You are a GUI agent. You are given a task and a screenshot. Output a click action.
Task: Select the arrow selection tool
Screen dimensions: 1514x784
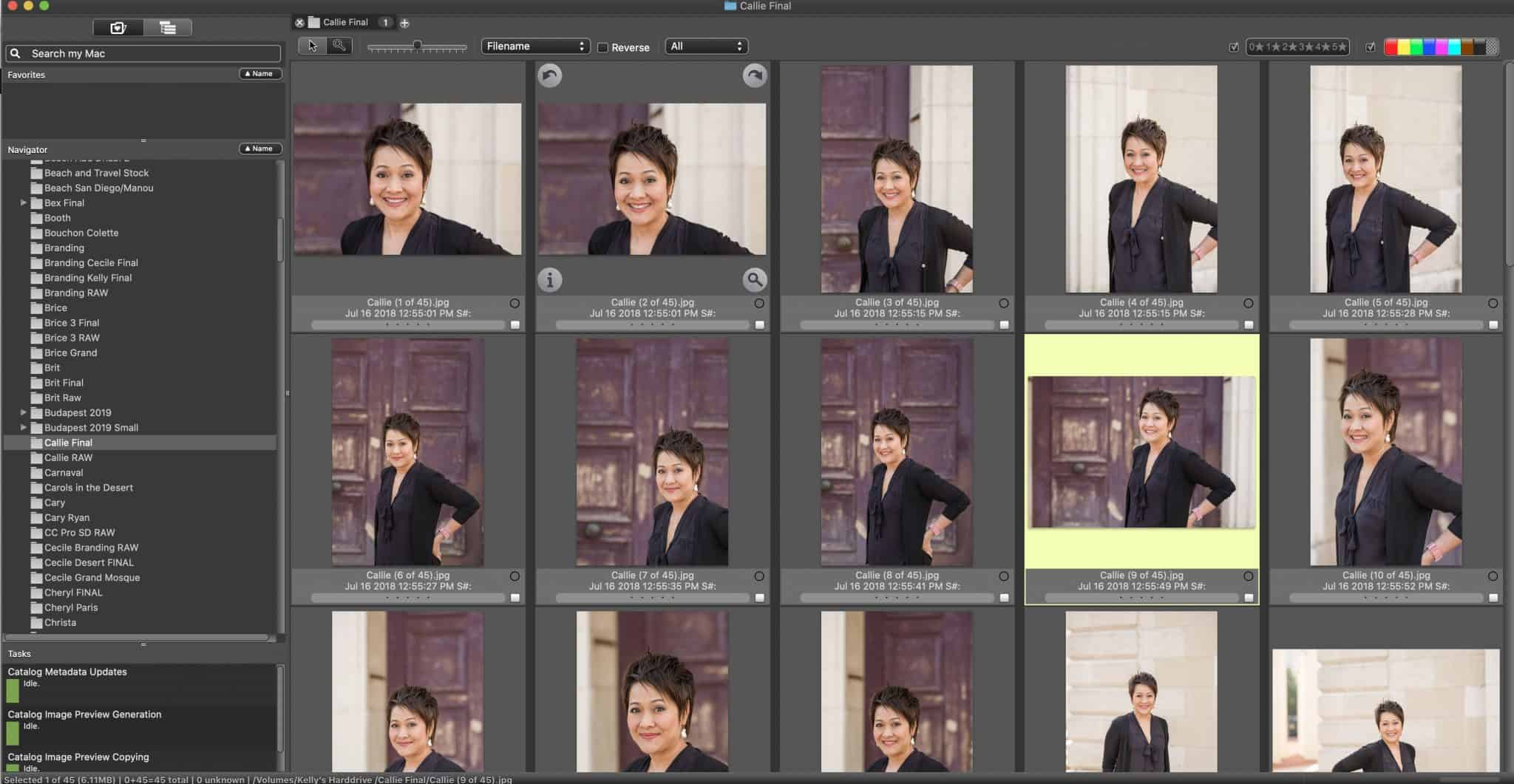pyautogui.click(x=313, y=45)
